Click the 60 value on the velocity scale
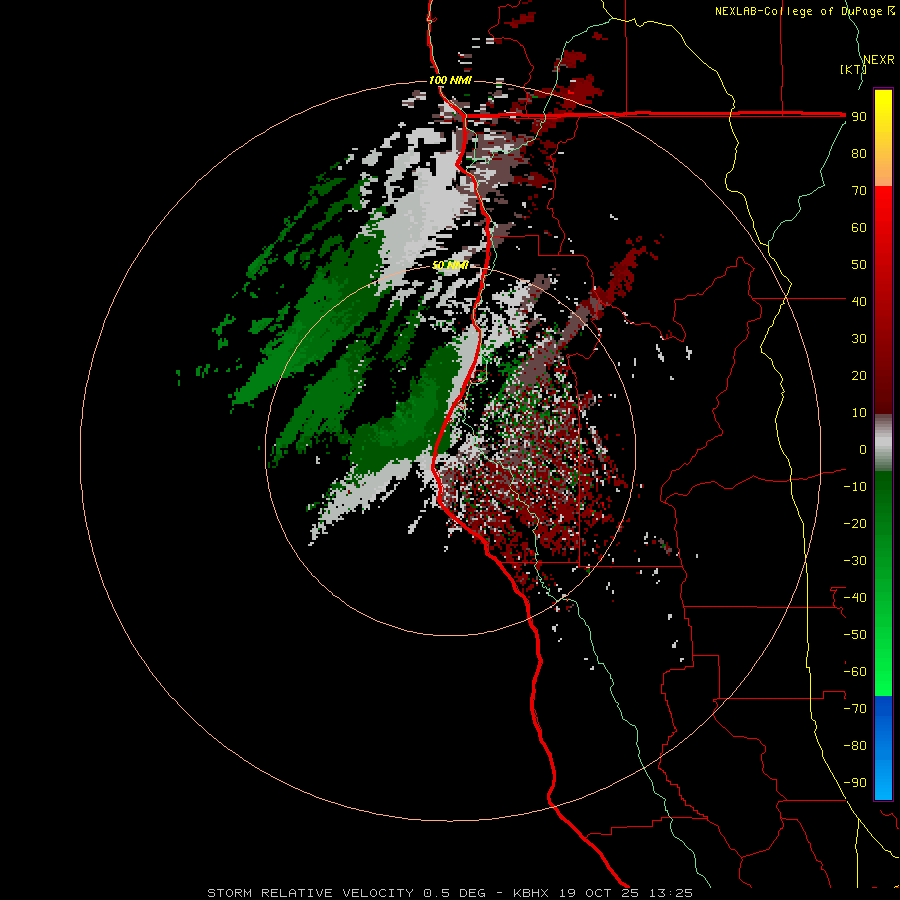 coord(859,228)
